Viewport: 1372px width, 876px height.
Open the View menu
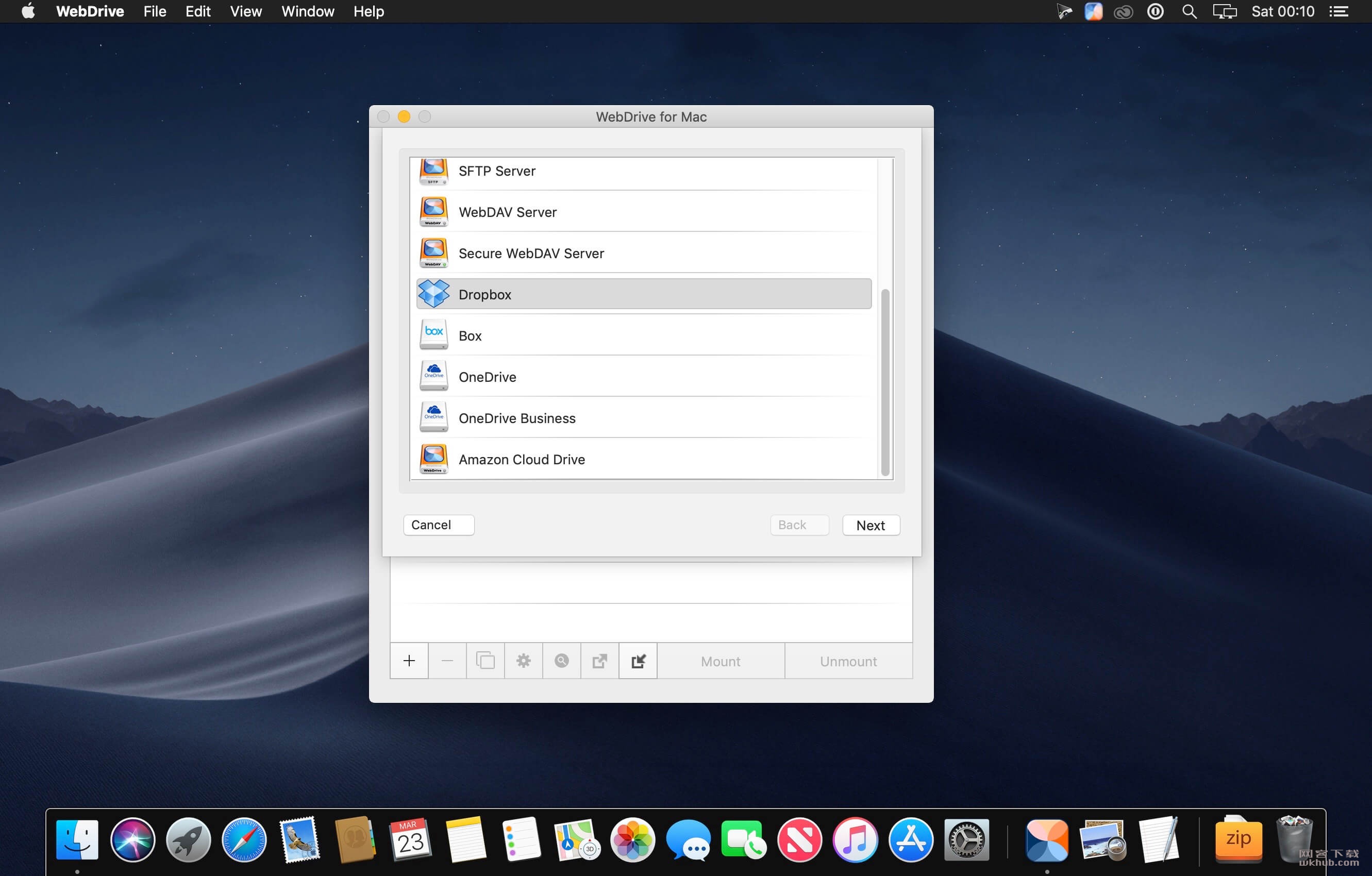(245, 11)
